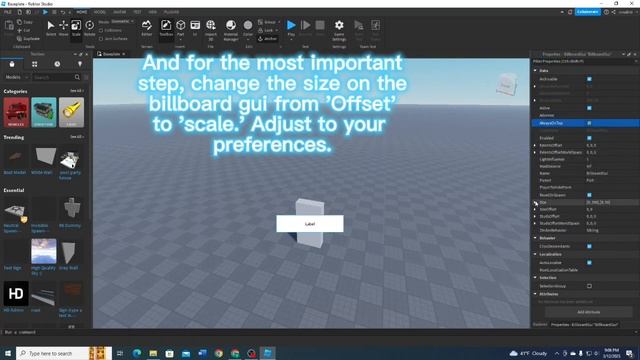Open Import 3D dialog
640x360 pixels.
click(211, 29)
